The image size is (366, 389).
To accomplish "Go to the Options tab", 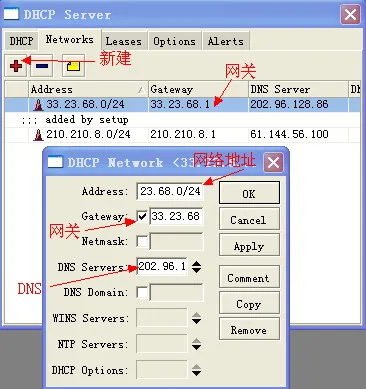I will pyautogui.click(x=174, y=41).
